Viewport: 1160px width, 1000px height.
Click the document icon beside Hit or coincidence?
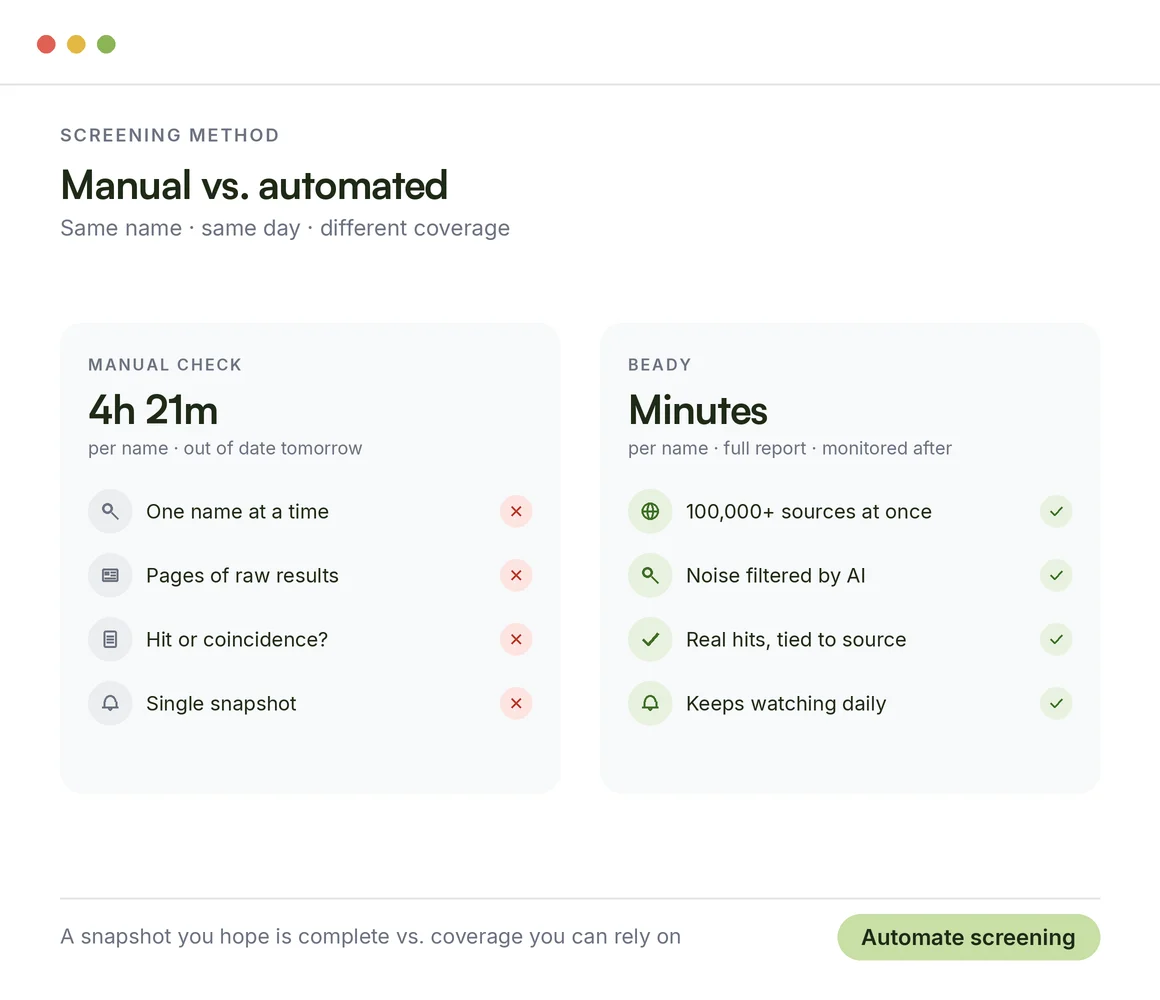[110, 639]
